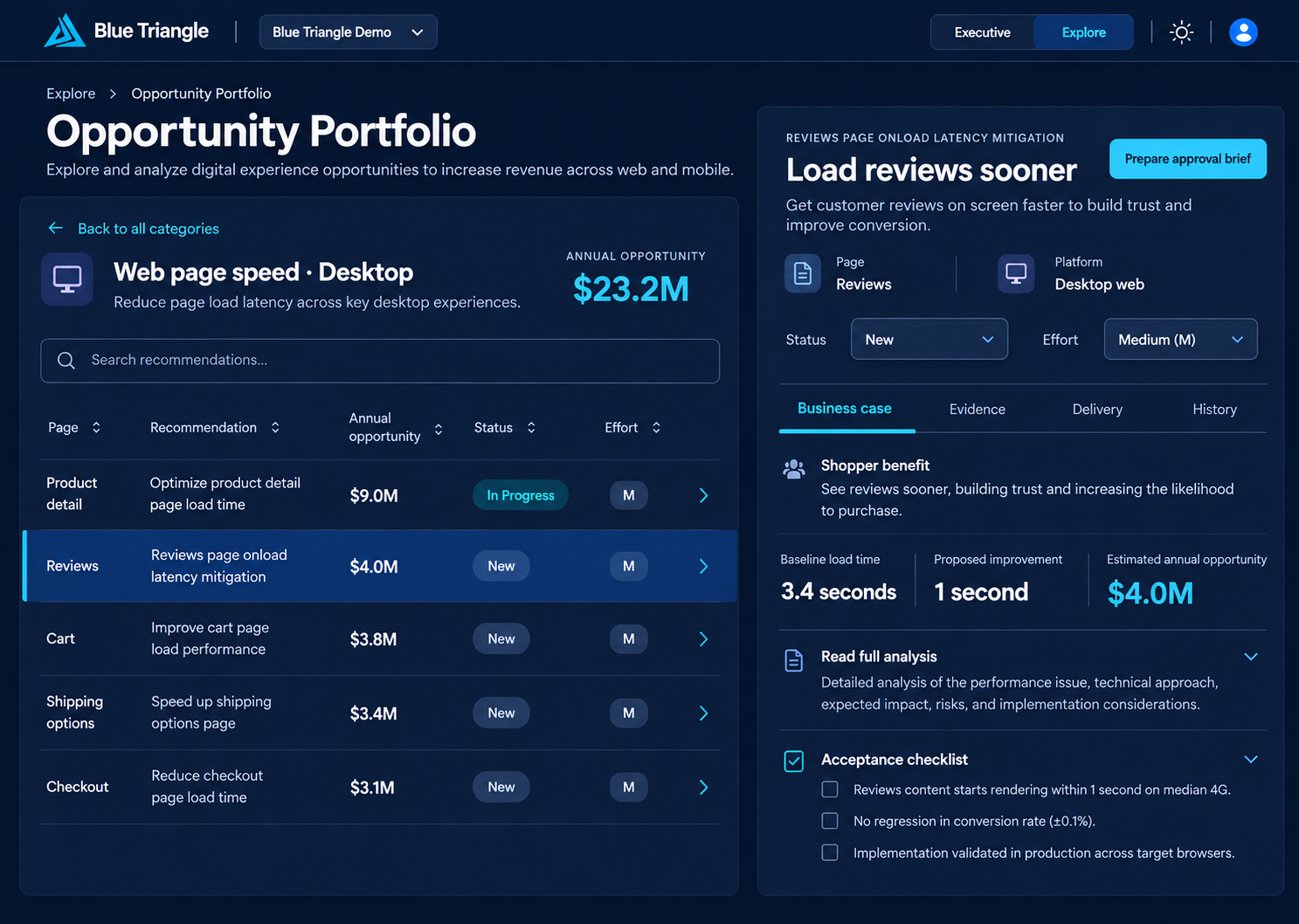Switch to the Delivery tab
Image resolution: width=1299 pixels, height=924 pixels.
(x=1097, y=409)
